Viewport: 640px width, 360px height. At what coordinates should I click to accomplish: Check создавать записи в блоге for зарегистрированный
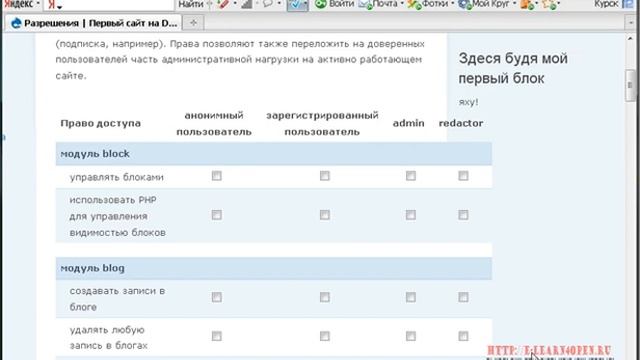[324, 298]
